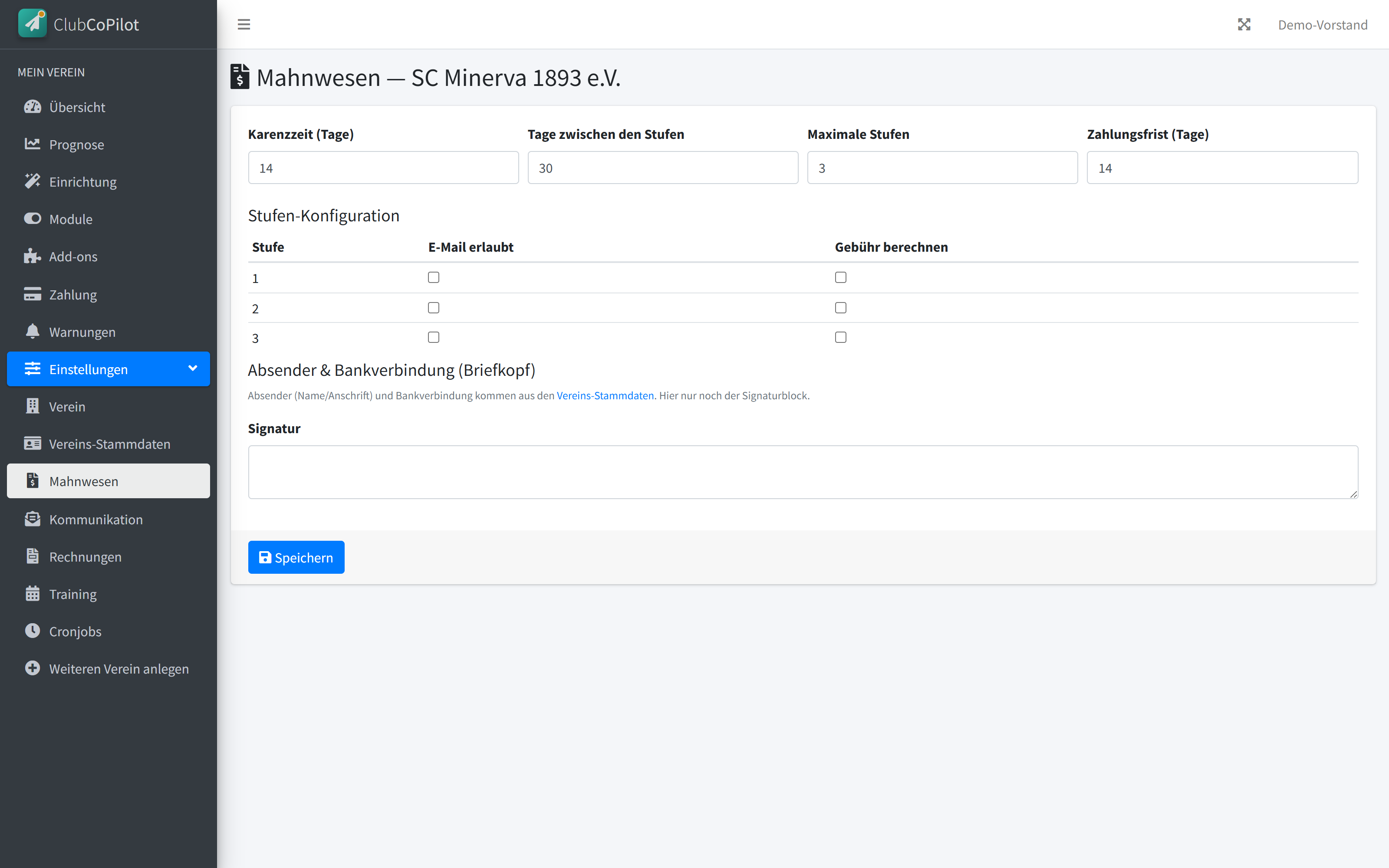Click into the Zahlungsfrist (Tage) field

pyautogui.click(x=1223, y=168)
